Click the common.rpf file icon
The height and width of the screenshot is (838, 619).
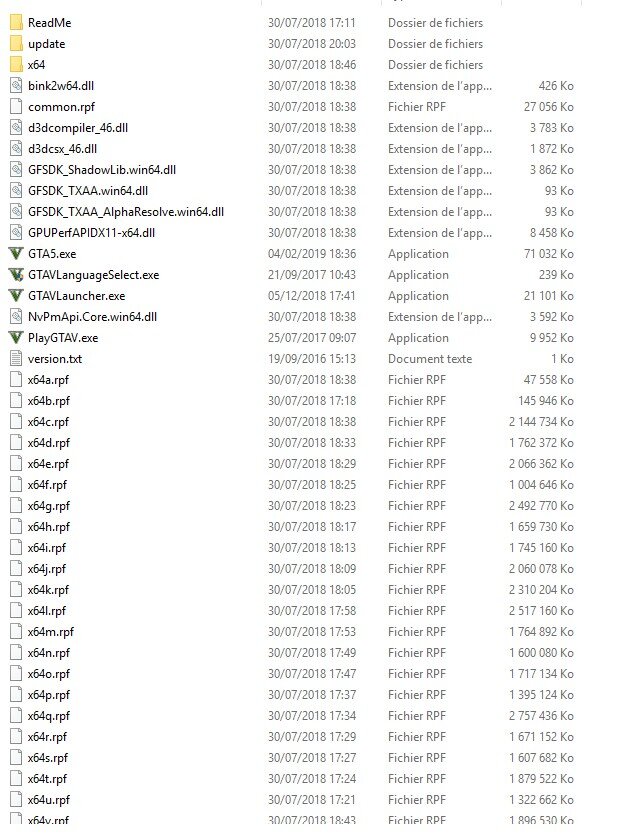click(x=17, y=107)
